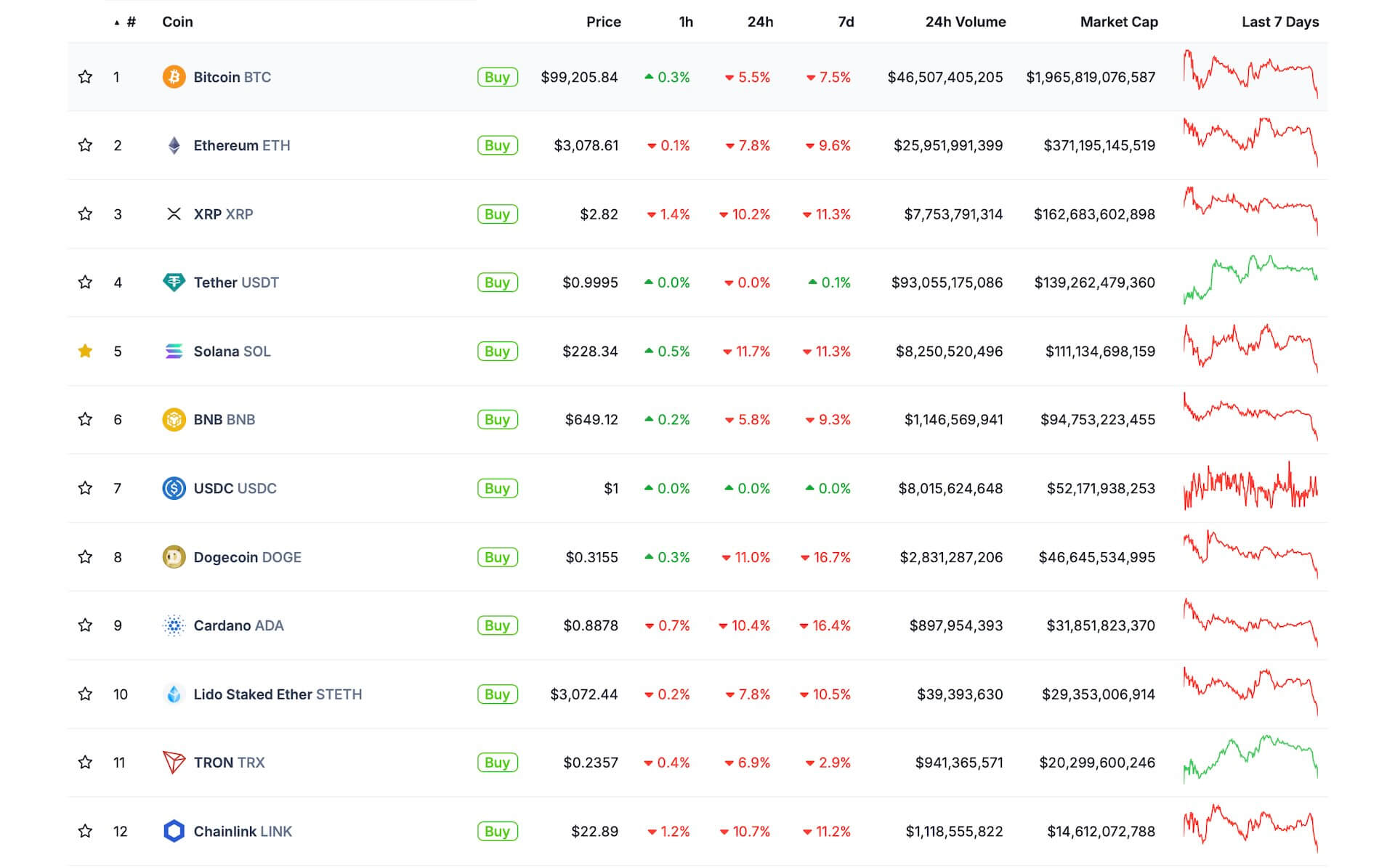
Task: Click the TRON logo icon
Action: point(174,763)
